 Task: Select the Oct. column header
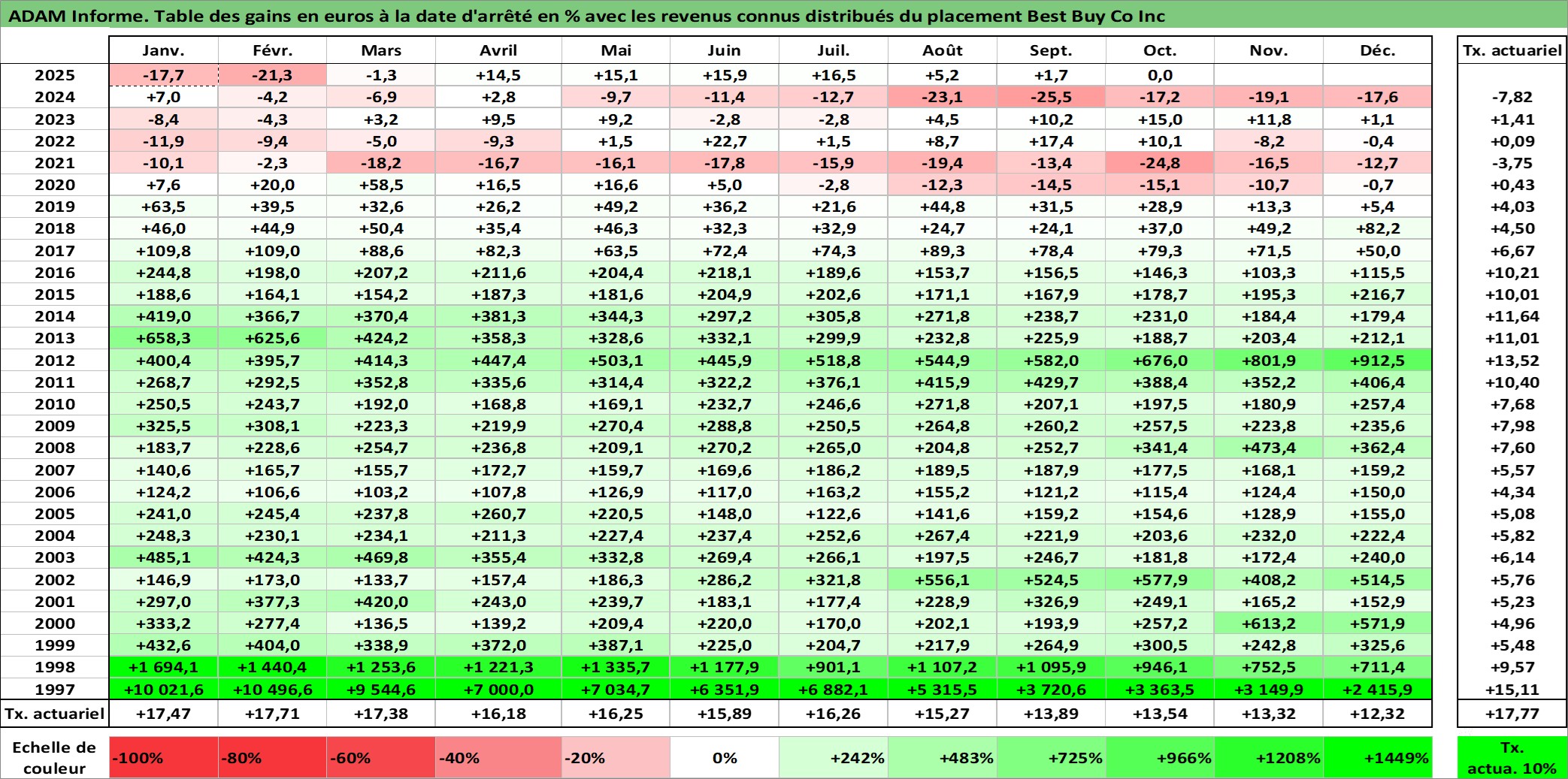(1160, 50)
